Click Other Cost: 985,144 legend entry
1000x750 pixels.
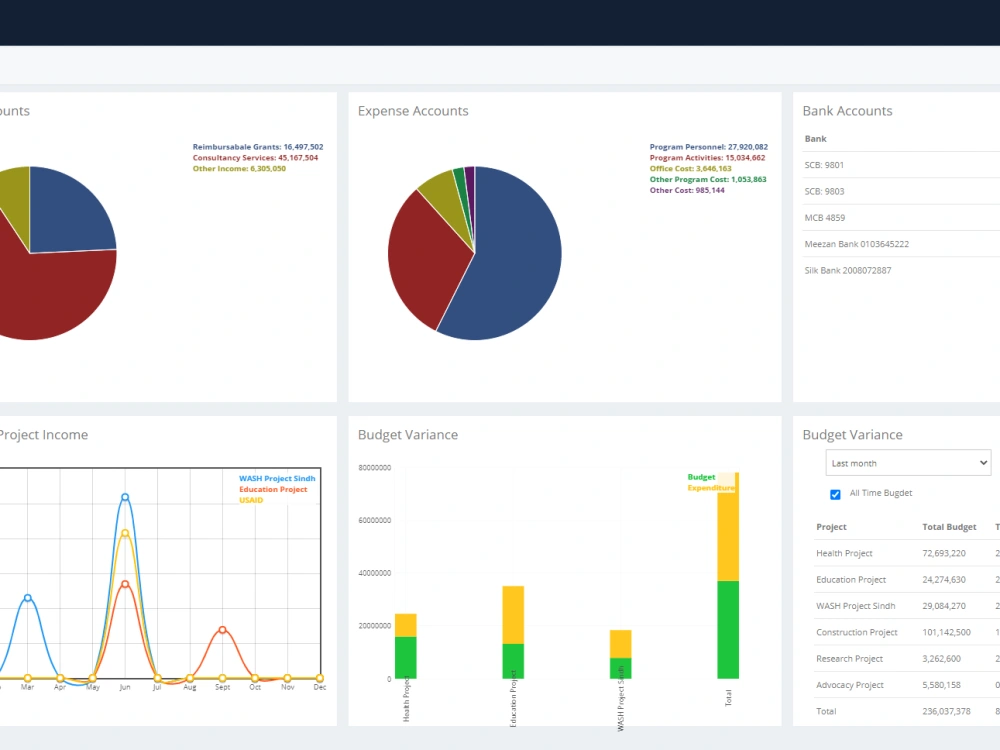(687, 190)
